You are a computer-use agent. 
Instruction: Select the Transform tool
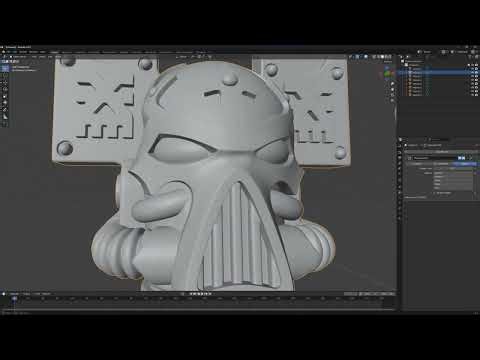(x=5, y=102)
